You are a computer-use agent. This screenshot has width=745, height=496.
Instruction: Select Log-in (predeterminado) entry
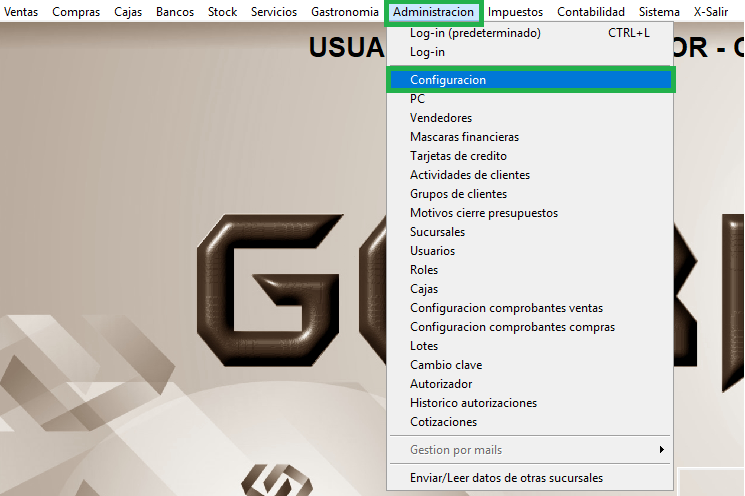coord(531,33)
